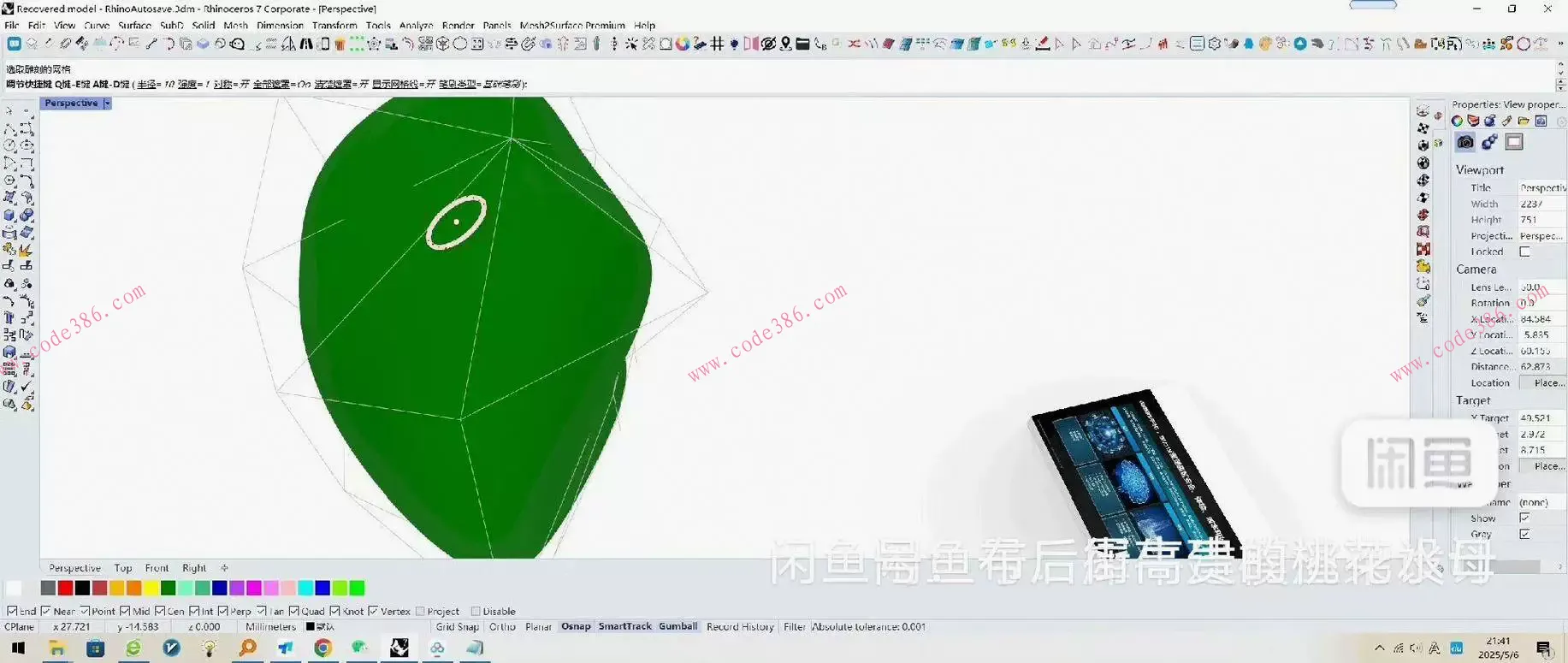Open the Chrome browser from the taskbar
The width and height of the screenshot is (1568, 663).
(322, 648)
